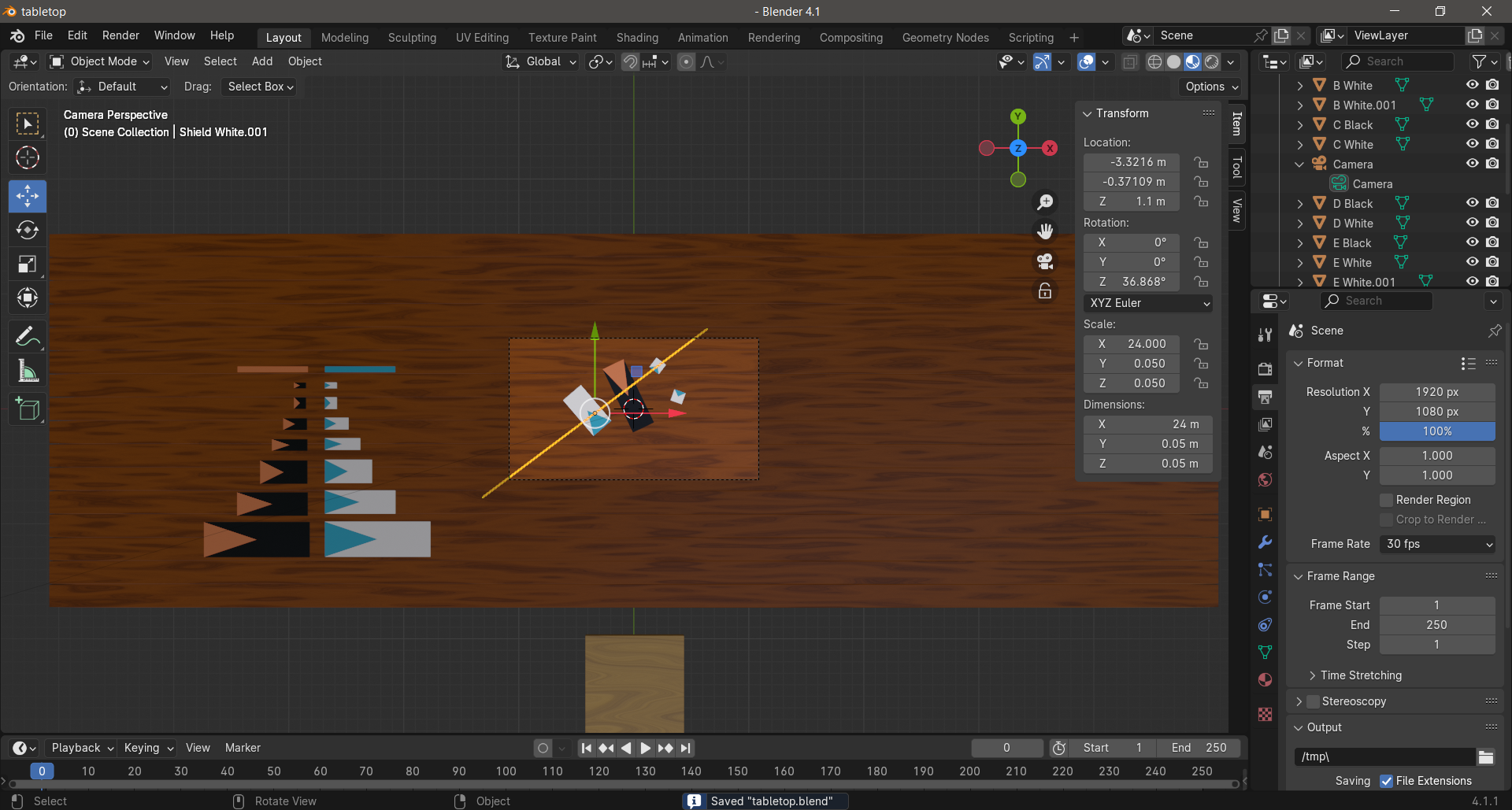
Task: Uncheck File Extensions option
Action: tap(1387, 781)
